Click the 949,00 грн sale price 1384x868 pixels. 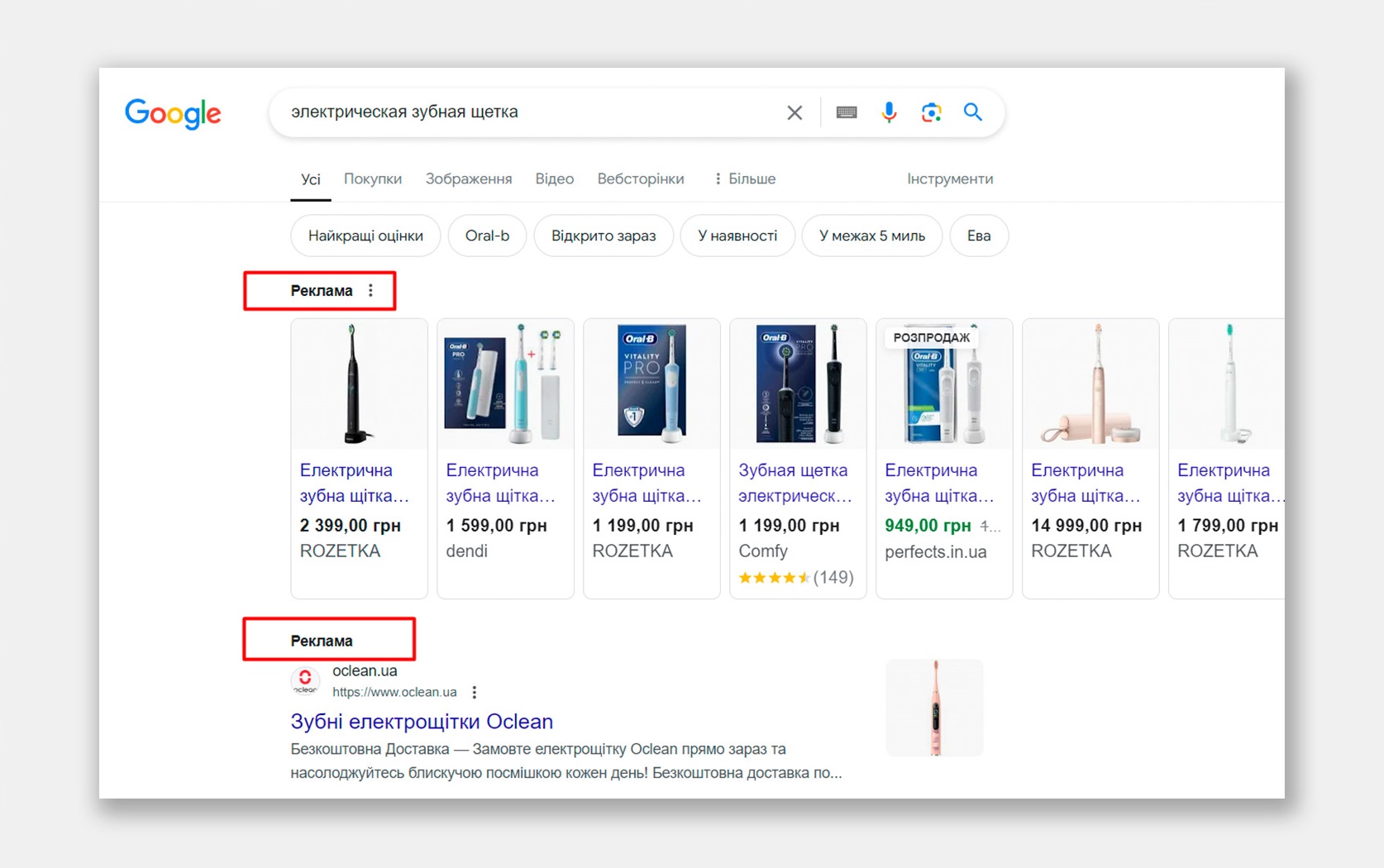[928, 526]
